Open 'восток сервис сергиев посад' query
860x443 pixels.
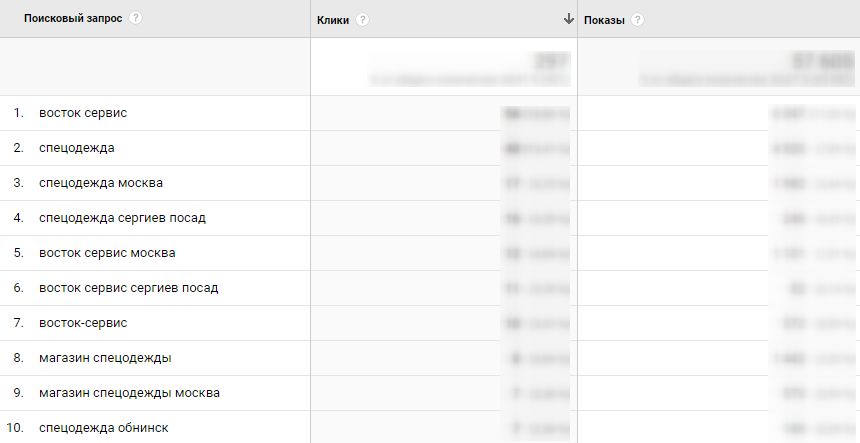pos(128,288)
